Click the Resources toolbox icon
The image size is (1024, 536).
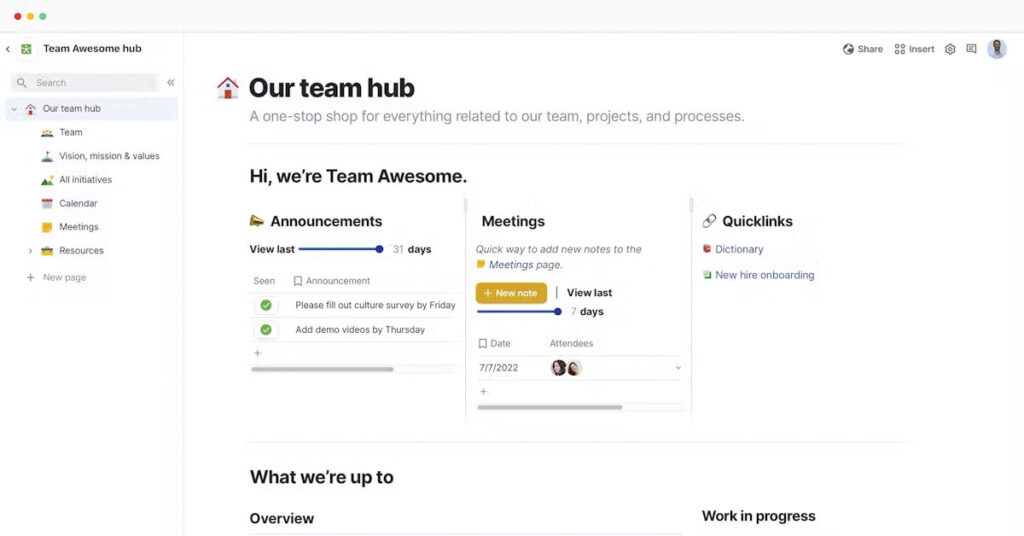coord(47,251)
